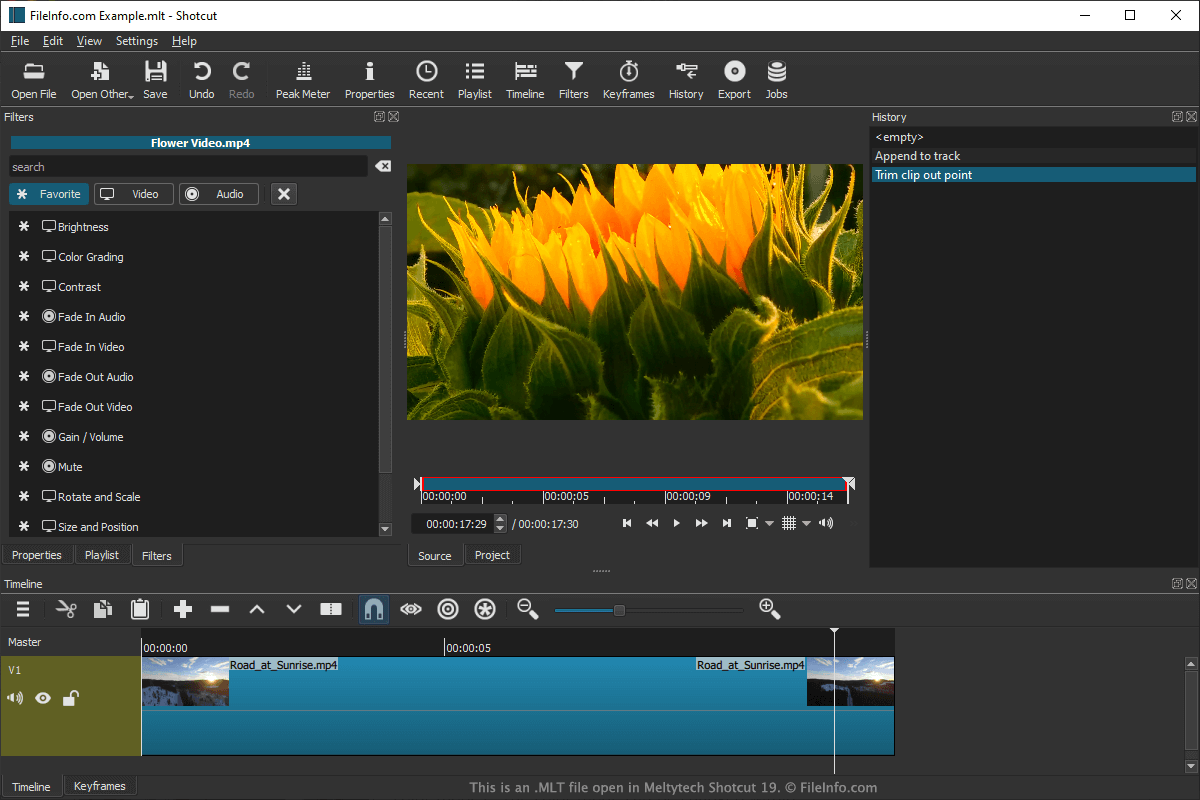Image resolution: width=1200 pixels, height=800 pixels.
Task: Select Append to track history entry
Action: (x=1033, y=156)
